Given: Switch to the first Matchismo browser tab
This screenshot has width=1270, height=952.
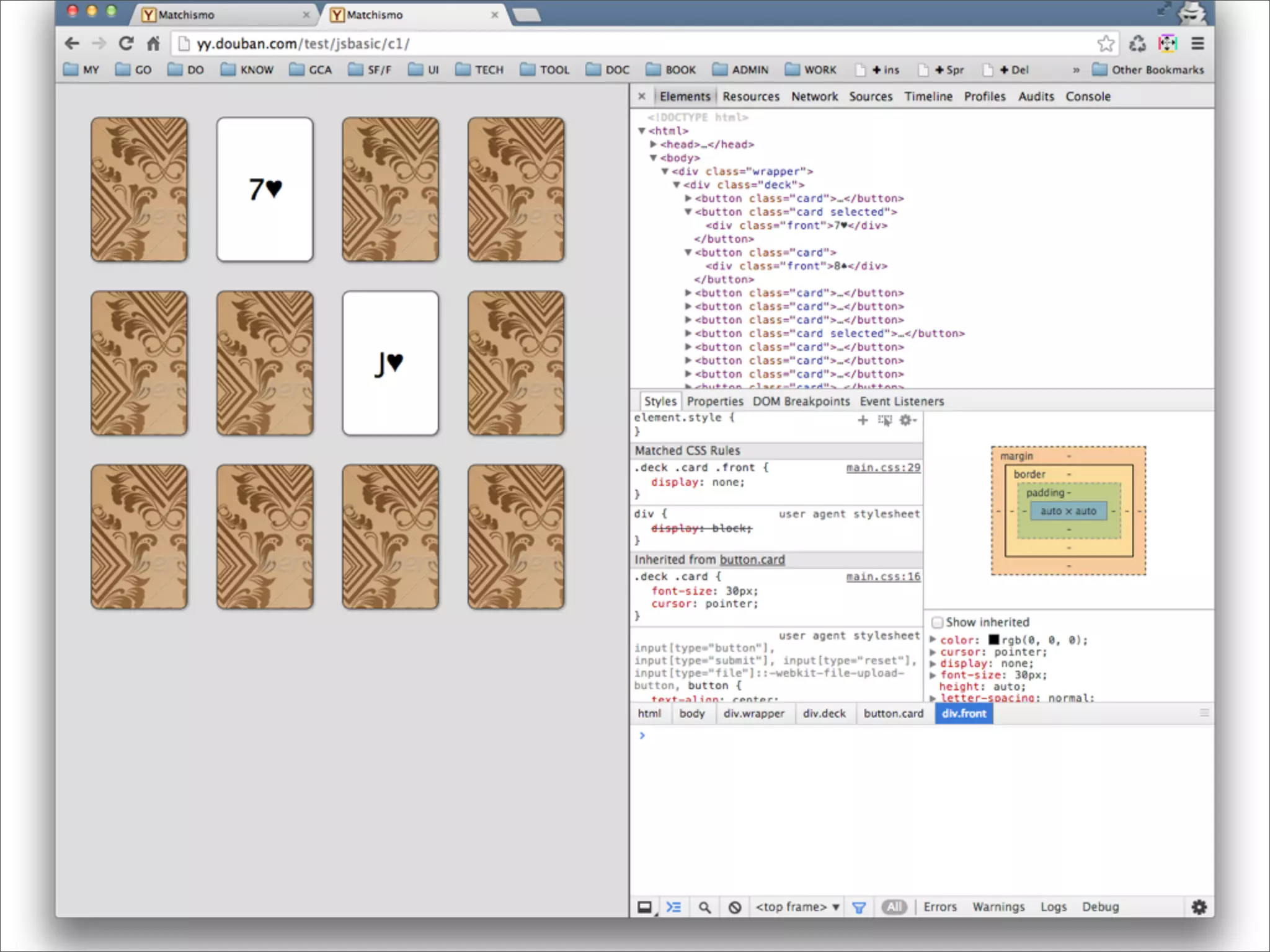Looking at the screenshot, I should click(x=225, y=15).
